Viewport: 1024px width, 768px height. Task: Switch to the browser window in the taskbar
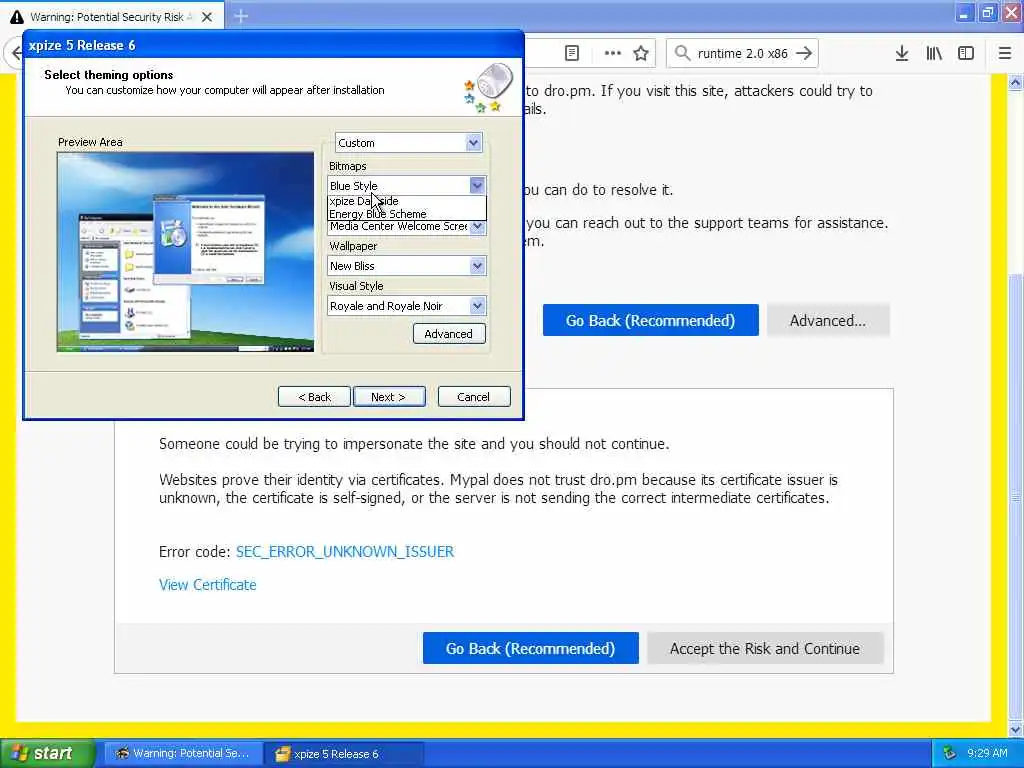184,753
